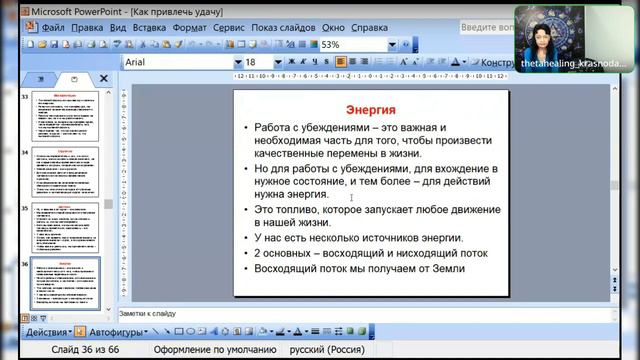
Task: Open Fill Color dropdown arrow
Action: coord(271,331)
